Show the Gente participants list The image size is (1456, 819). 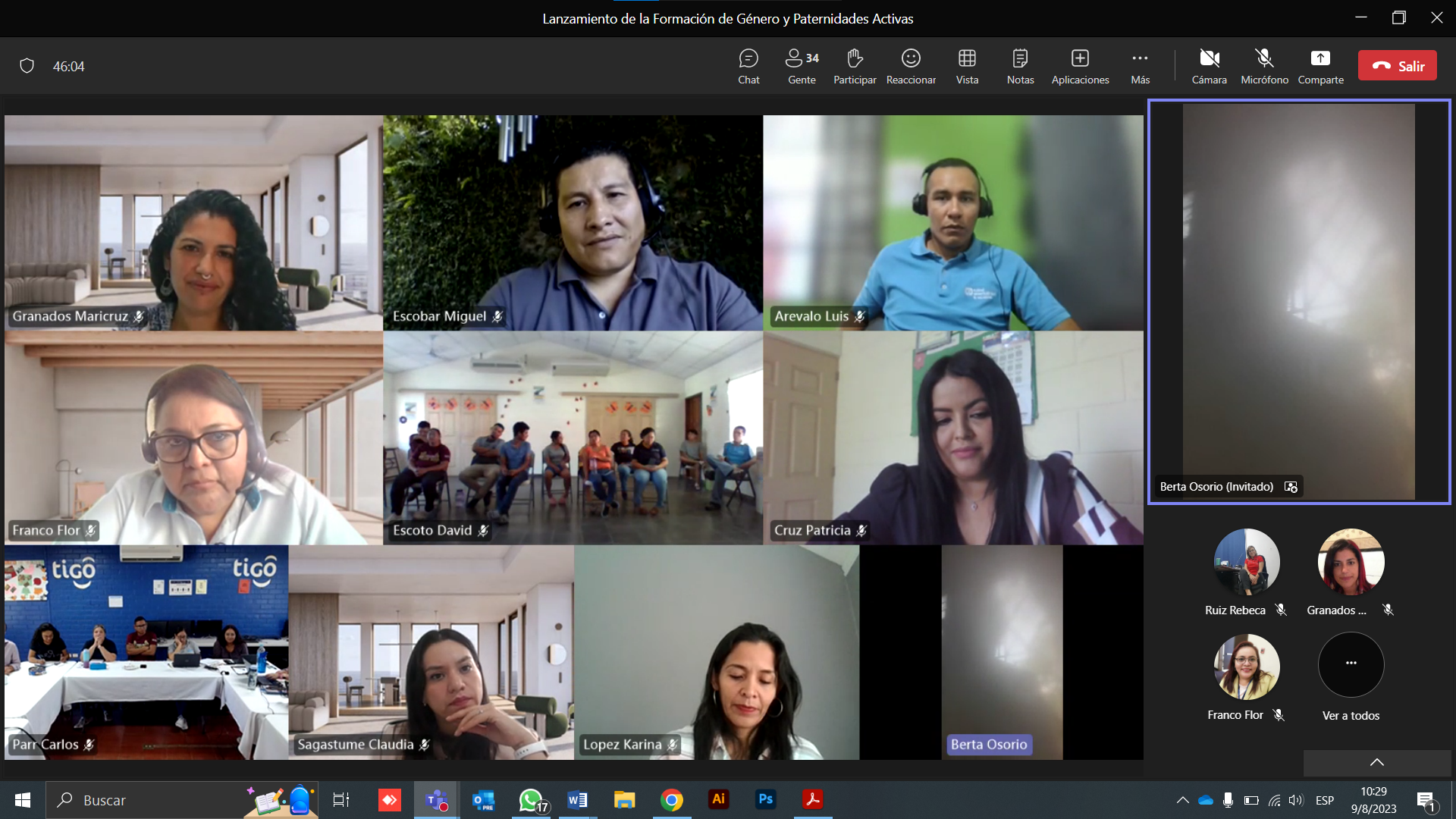[802, 66]
